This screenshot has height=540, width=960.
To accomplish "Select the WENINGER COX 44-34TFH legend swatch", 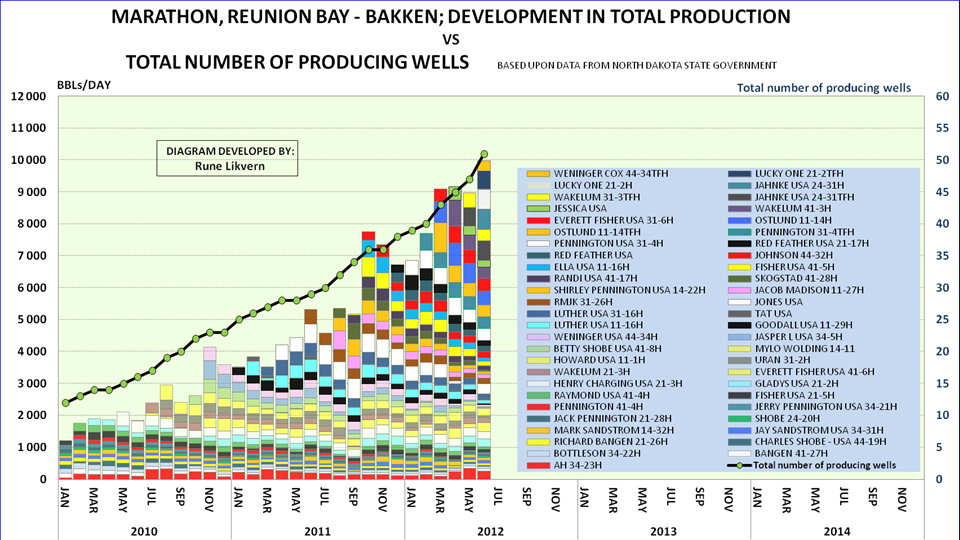I will [537, 173].
